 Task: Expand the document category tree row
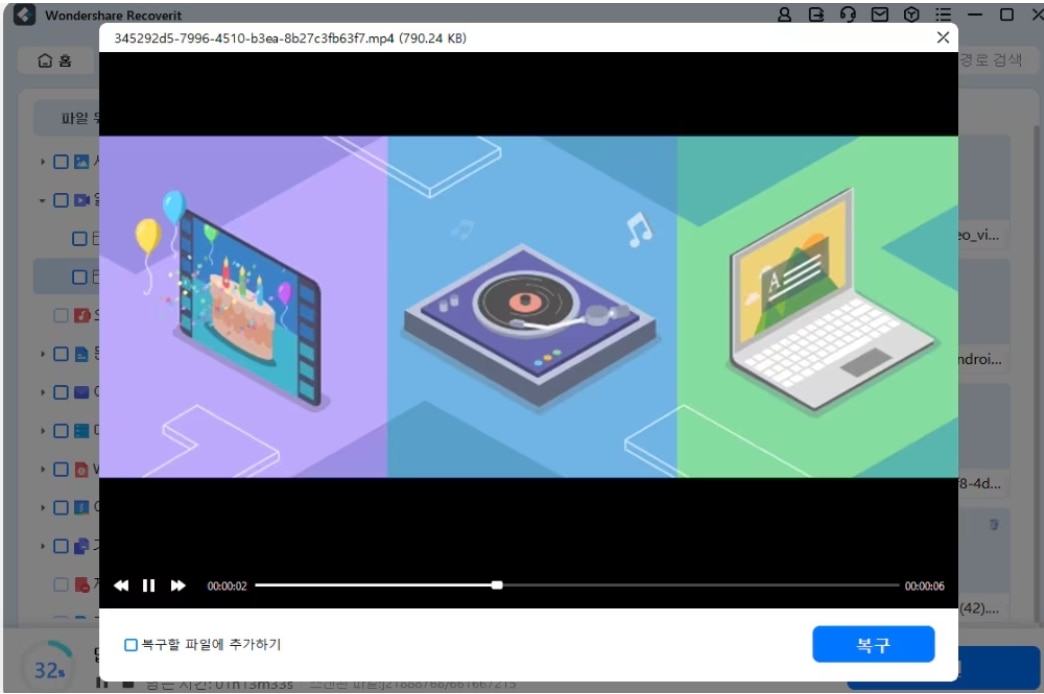(x=43, y=354)
